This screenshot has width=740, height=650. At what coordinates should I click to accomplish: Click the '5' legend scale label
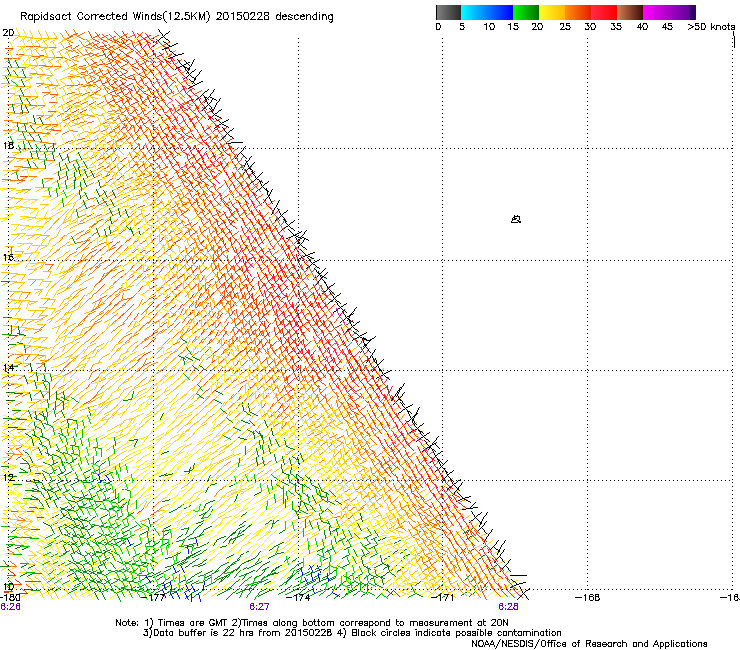(x=462, y=27)
